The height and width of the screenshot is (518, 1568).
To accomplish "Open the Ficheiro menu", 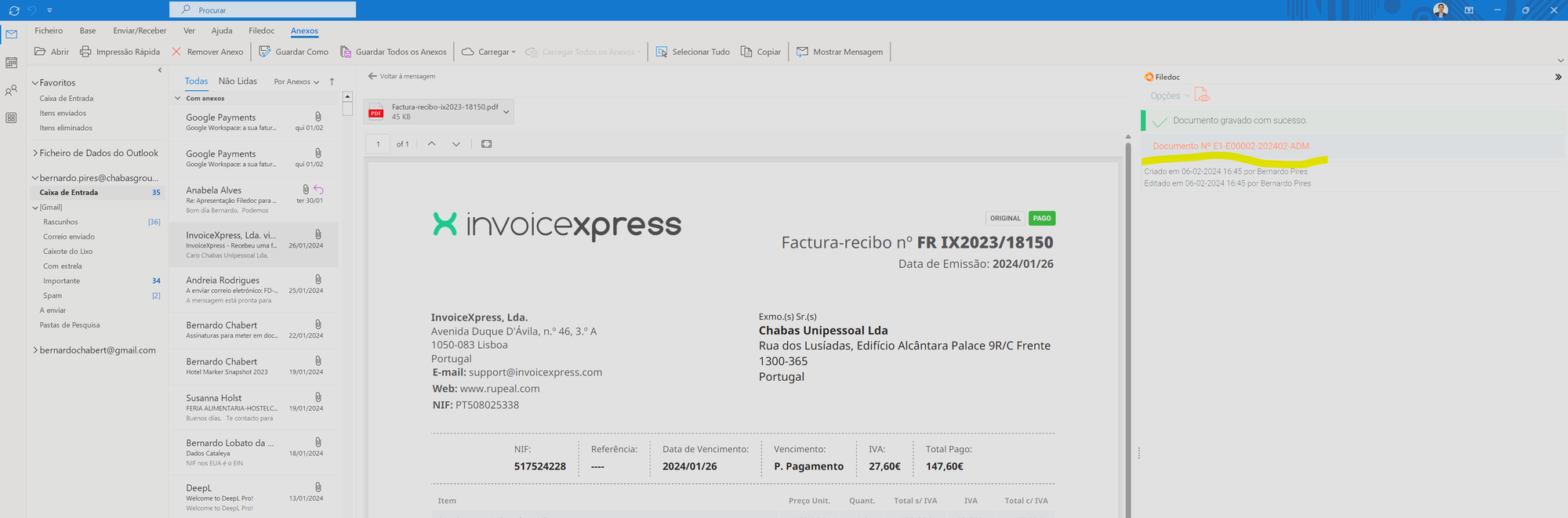I will [x=49, y=31].
